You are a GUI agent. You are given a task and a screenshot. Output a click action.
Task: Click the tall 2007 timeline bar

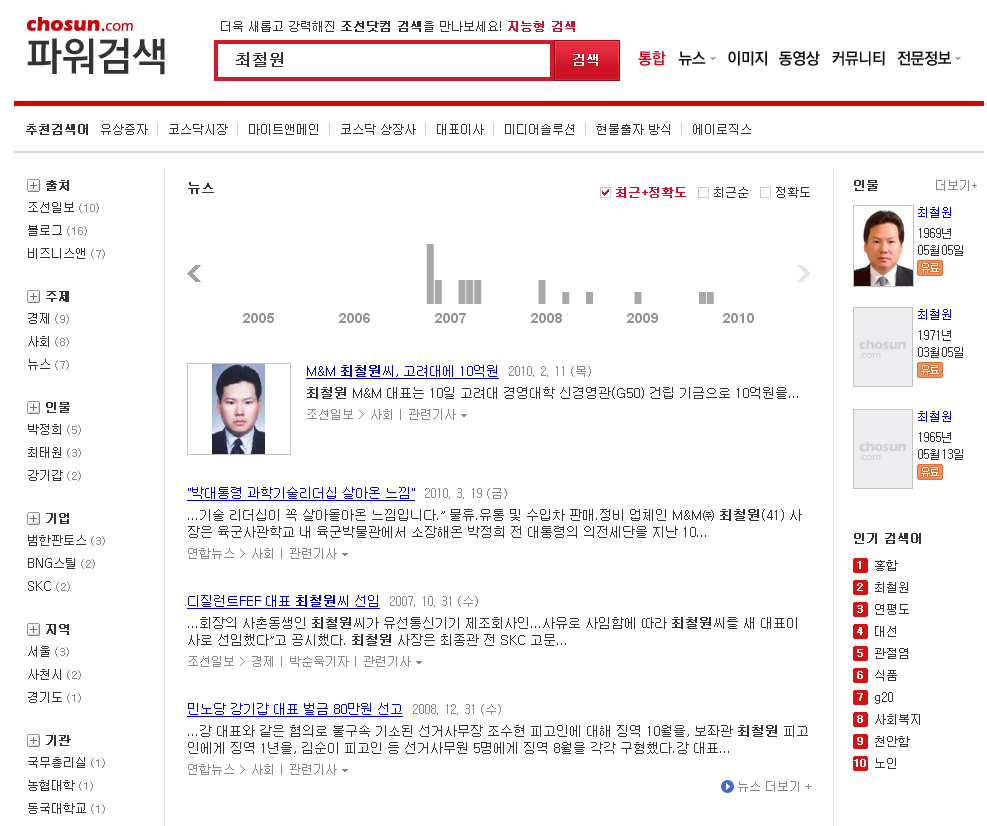point(431,274)
